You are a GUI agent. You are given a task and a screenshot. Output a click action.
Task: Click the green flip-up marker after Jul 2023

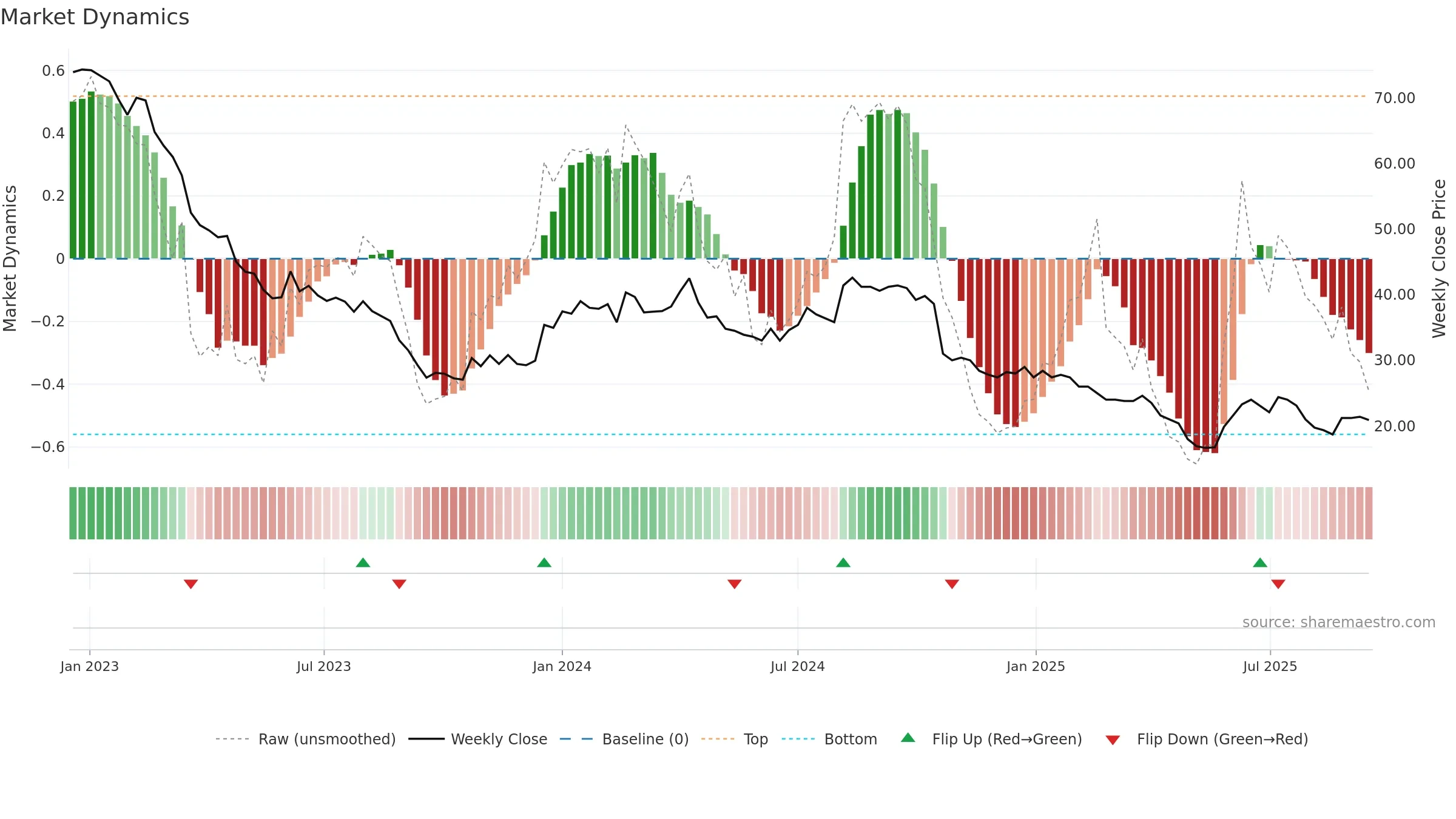363,562
